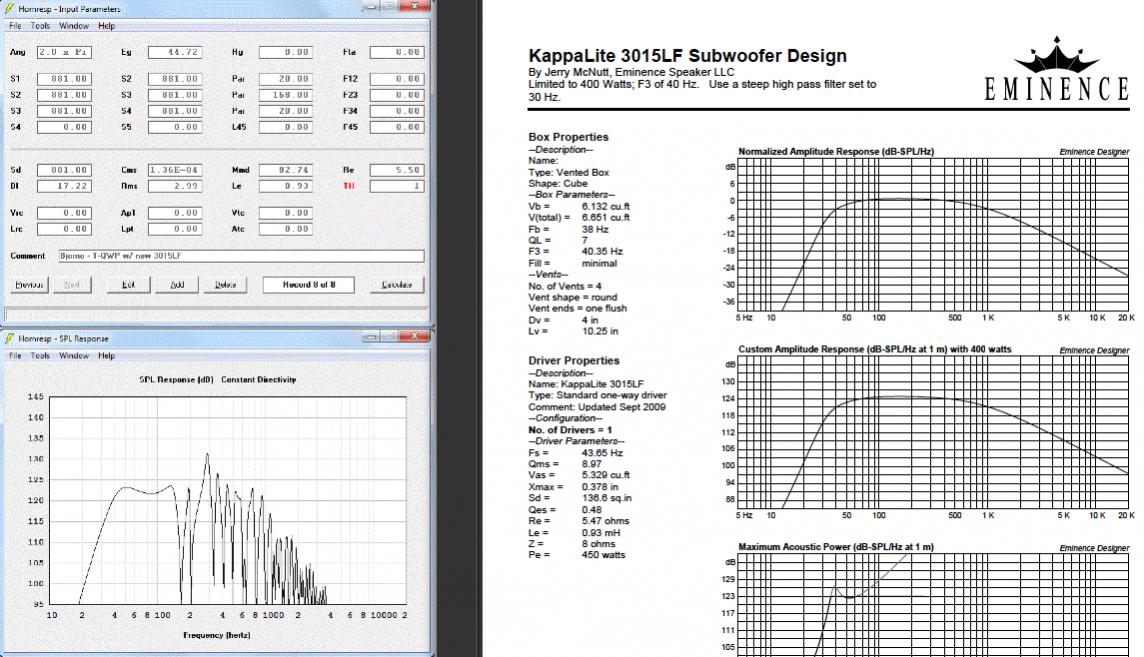
Task: Click the Edit button
Action: point(128,284)
